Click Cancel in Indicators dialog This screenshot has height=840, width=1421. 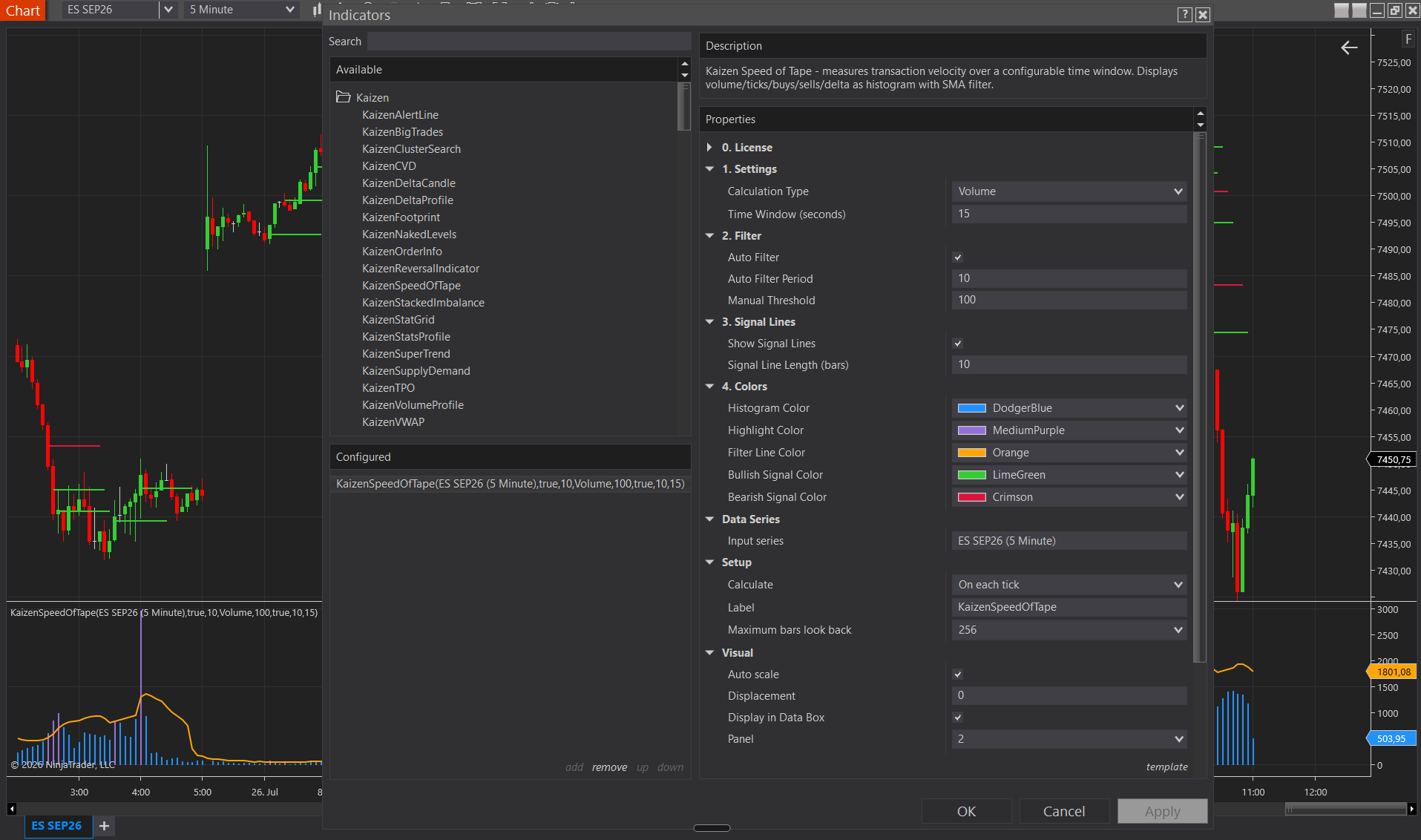click(x=1064, y=811)
